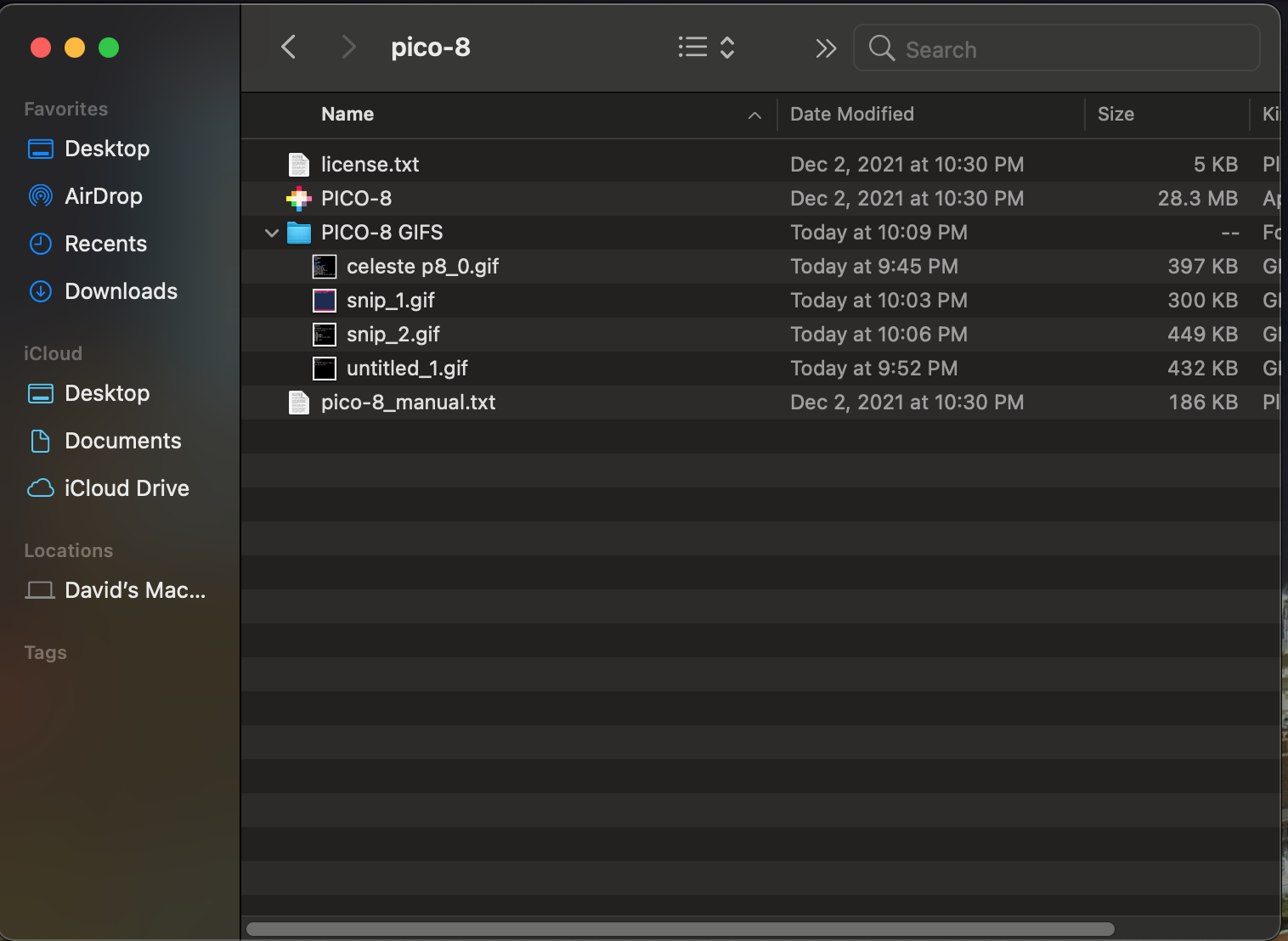
Task: Select the celeste p8_0.gif thumbnail
Action: [325, 267]
